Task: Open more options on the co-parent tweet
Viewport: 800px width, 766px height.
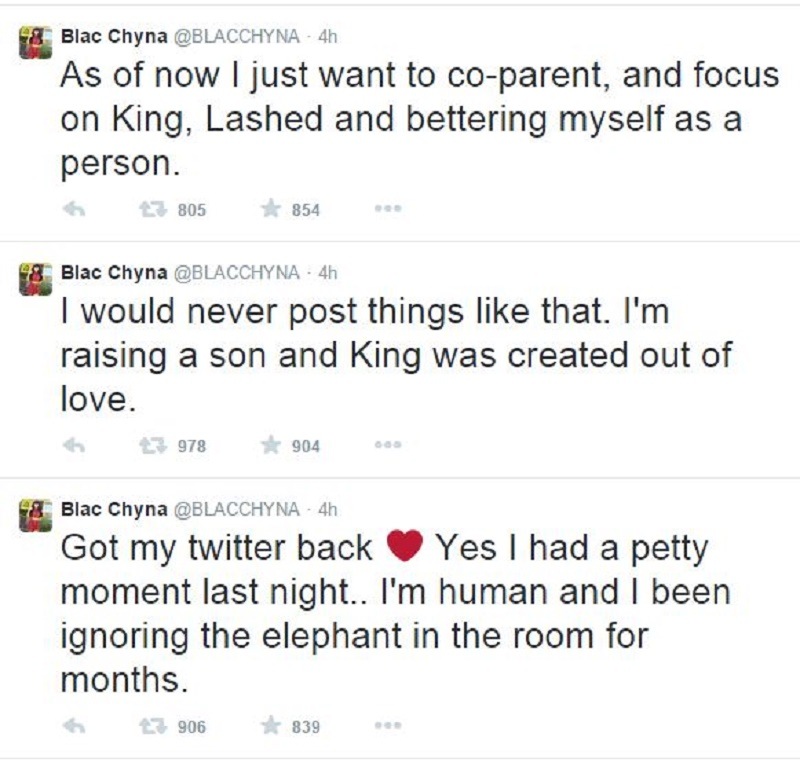Action: [x=388, y=208]
